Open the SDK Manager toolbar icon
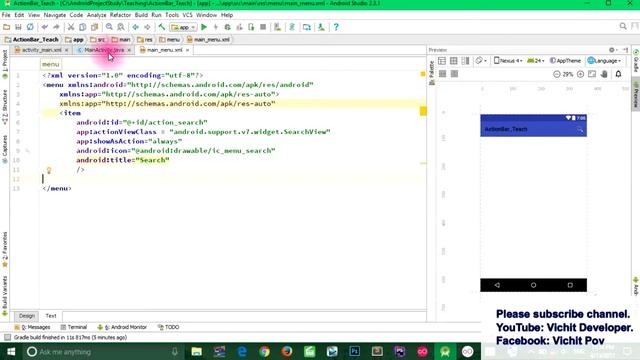The width and height of the screenshot is (640, 360). (321, 27)
